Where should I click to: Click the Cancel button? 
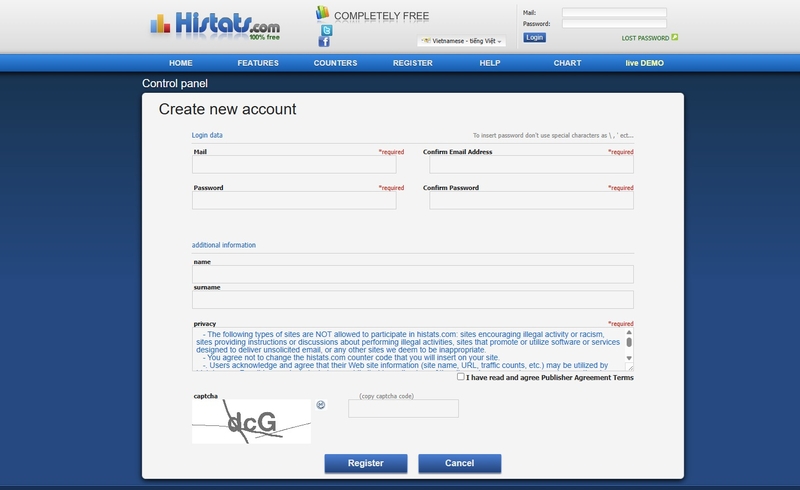(460, 463)
